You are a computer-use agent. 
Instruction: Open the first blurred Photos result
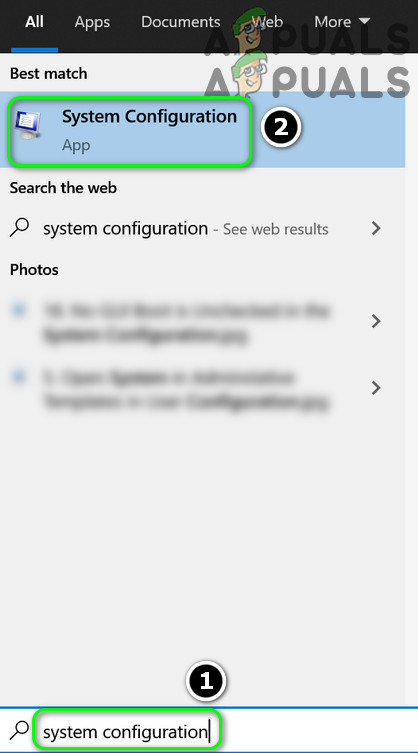[x=202, y=321]
